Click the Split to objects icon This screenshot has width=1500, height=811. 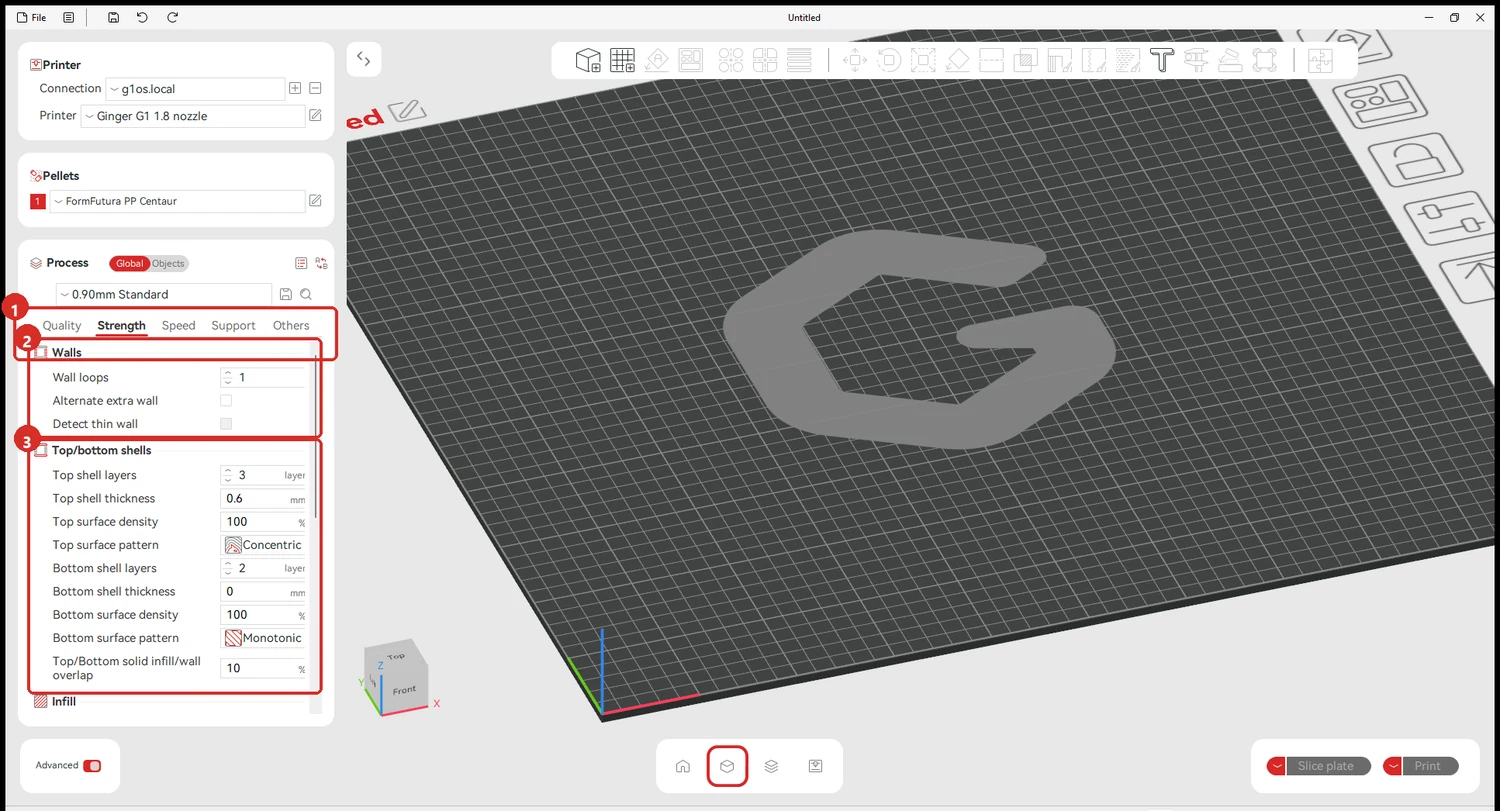click(732, 60)
